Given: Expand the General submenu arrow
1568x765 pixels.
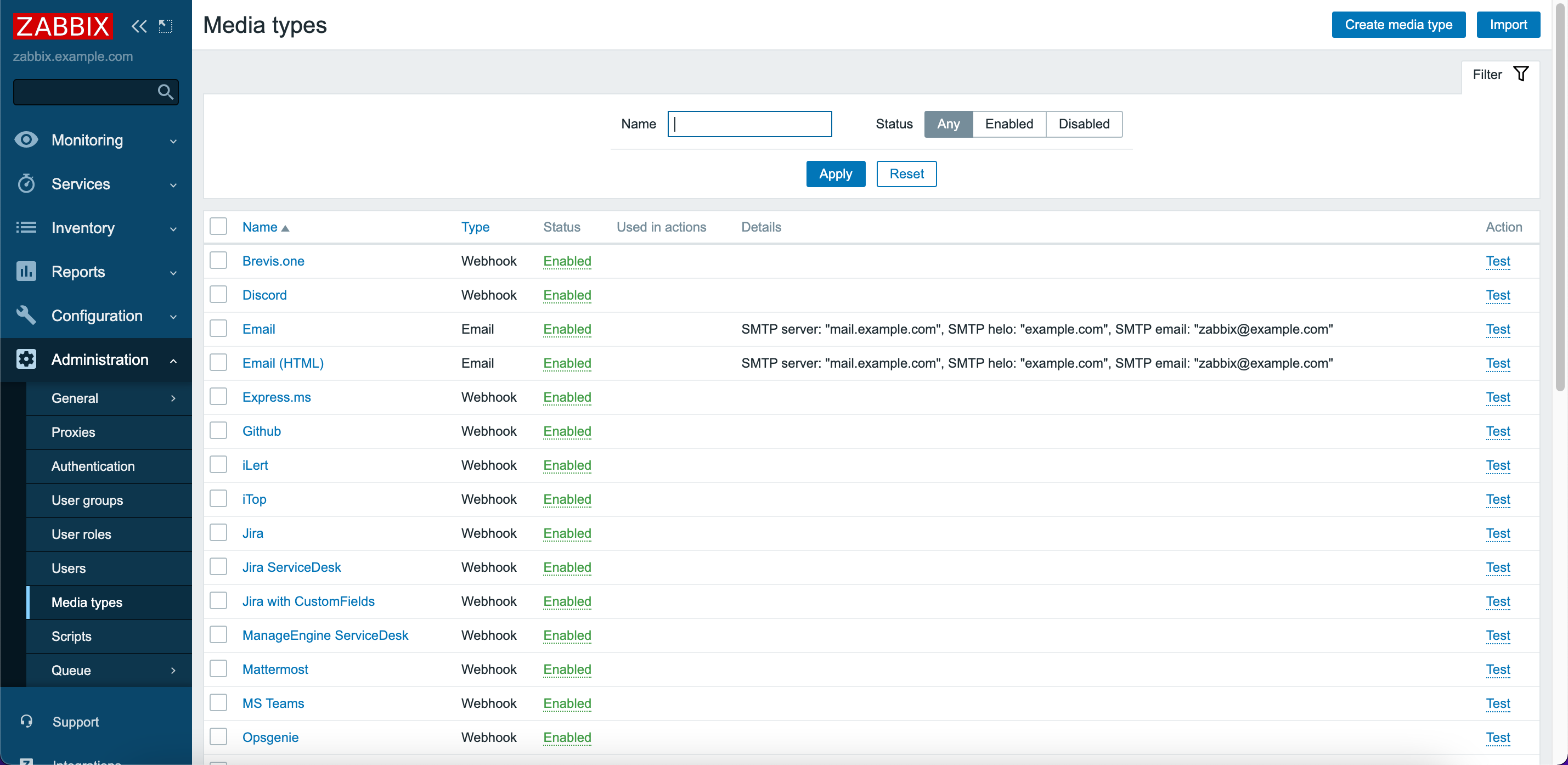Looking at the screenshot, I should point(173,398).
